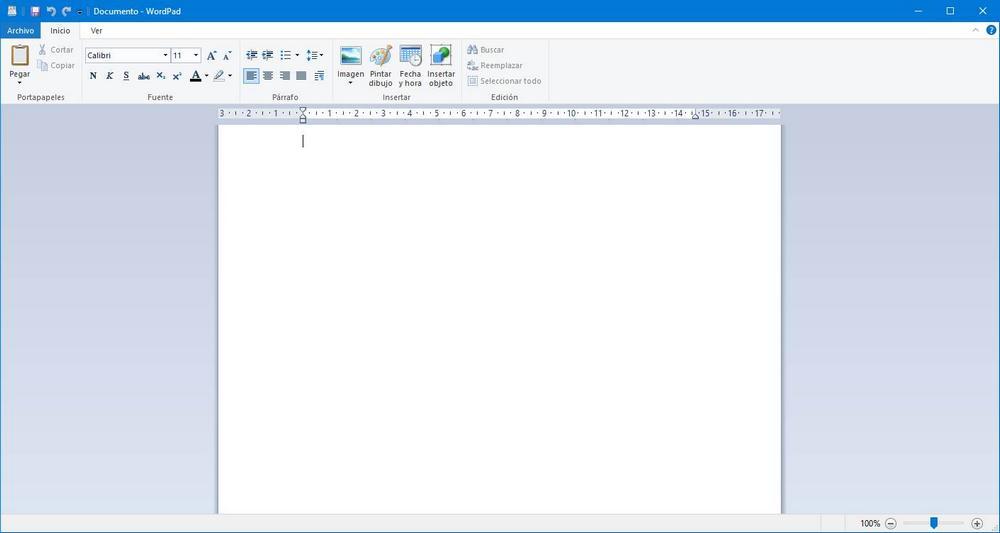
Task: Click the zoom out minus button
Action: click(x=891, y=523)
